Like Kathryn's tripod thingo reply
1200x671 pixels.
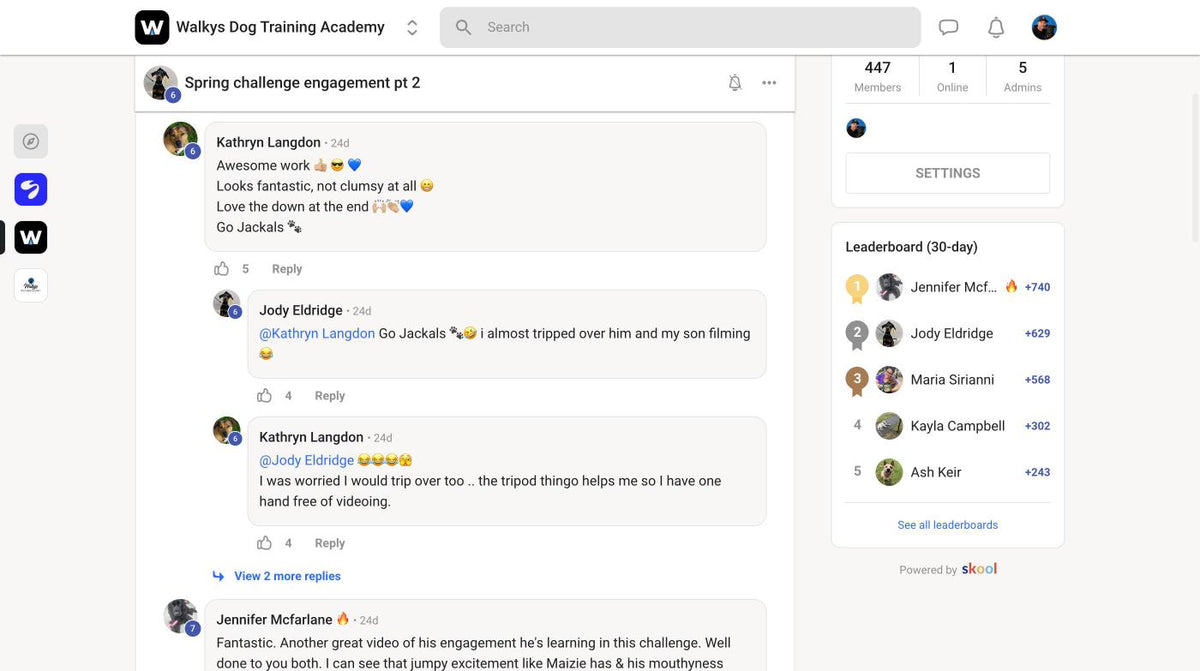click(x=265, y=543)
